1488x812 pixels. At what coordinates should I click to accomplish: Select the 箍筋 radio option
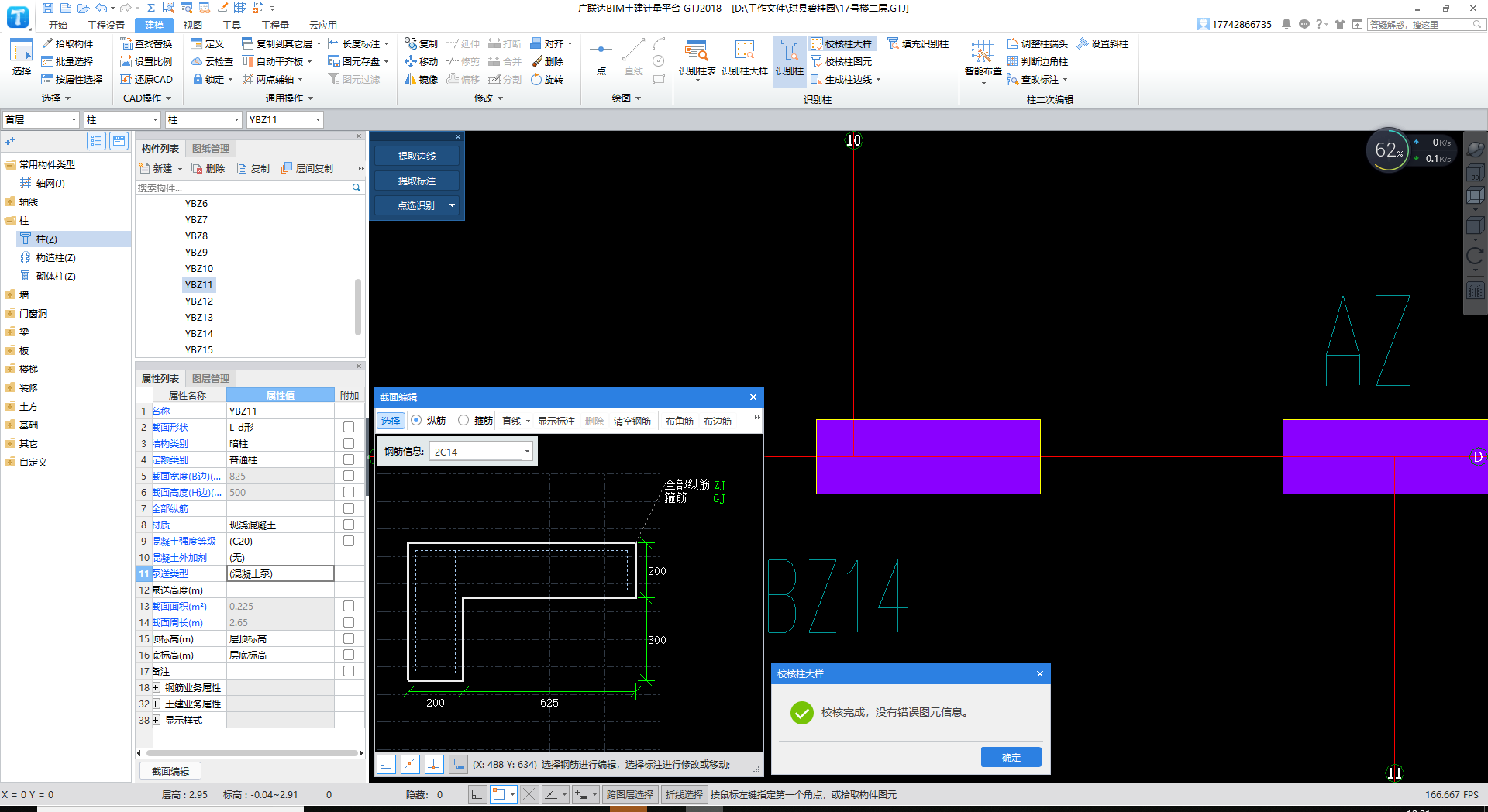[463, 421]
